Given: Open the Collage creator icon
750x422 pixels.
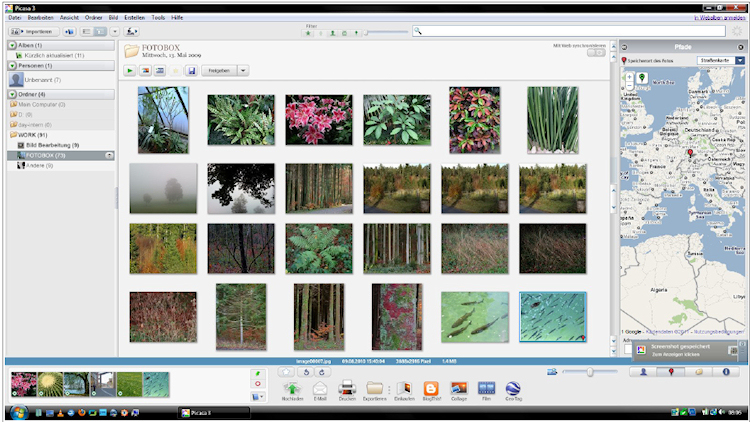Looking at the screenshot, I should point(459,388).
